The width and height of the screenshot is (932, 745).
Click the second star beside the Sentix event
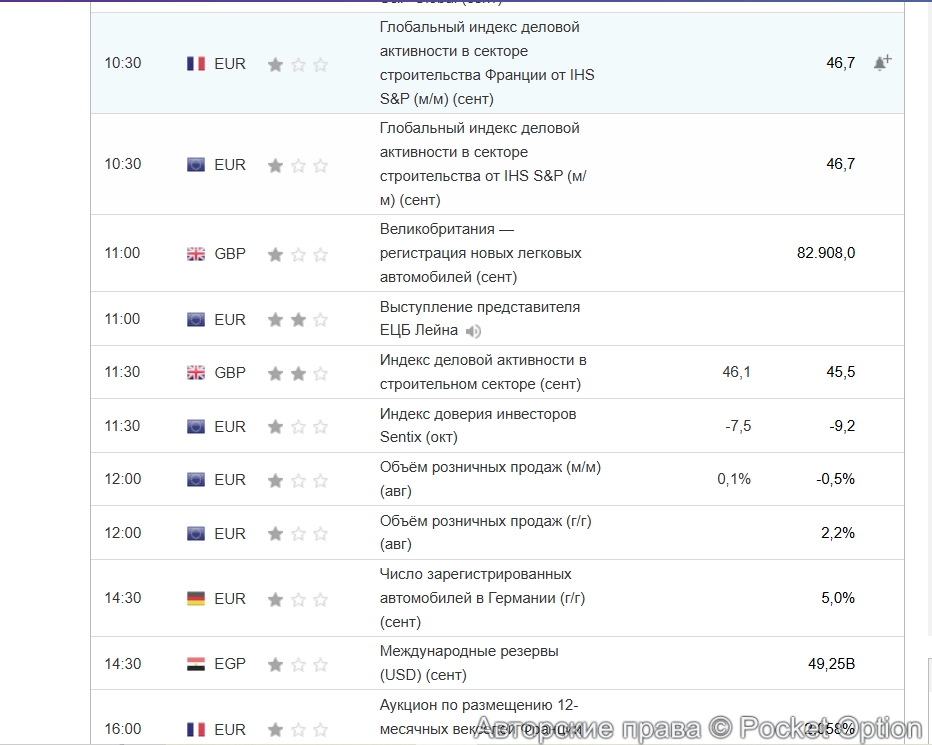point(297,424)
